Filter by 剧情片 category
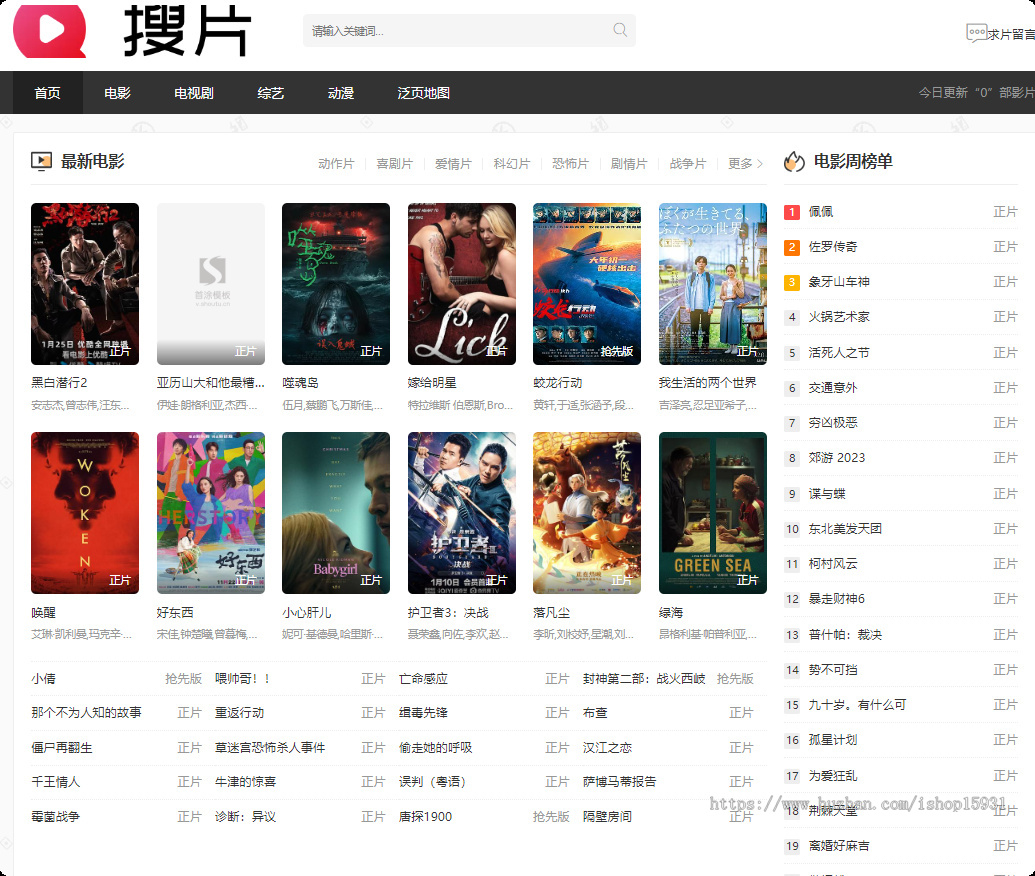 pyautogui.click(x=629, y=164)
